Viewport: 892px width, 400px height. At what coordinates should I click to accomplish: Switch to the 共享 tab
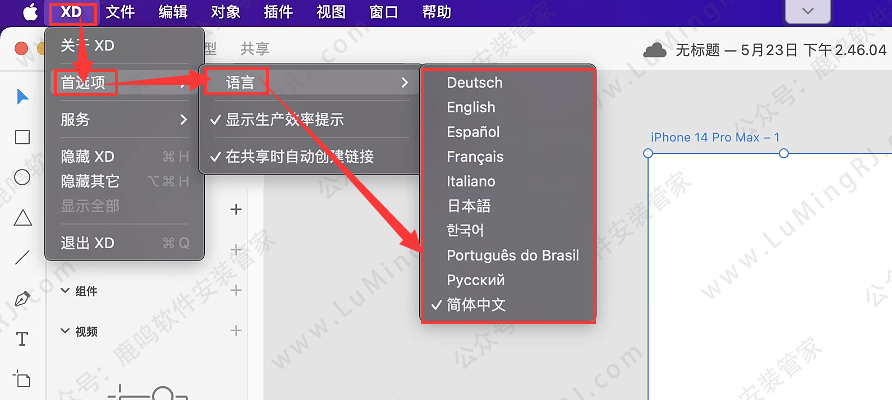255,49
